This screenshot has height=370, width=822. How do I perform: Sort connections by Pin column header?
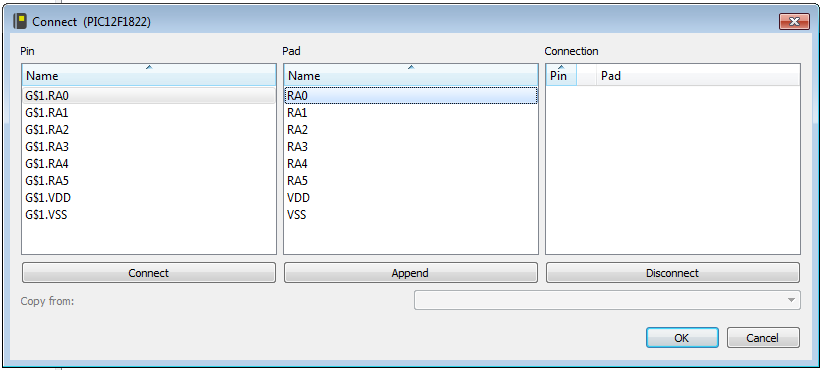coord(561,75)
